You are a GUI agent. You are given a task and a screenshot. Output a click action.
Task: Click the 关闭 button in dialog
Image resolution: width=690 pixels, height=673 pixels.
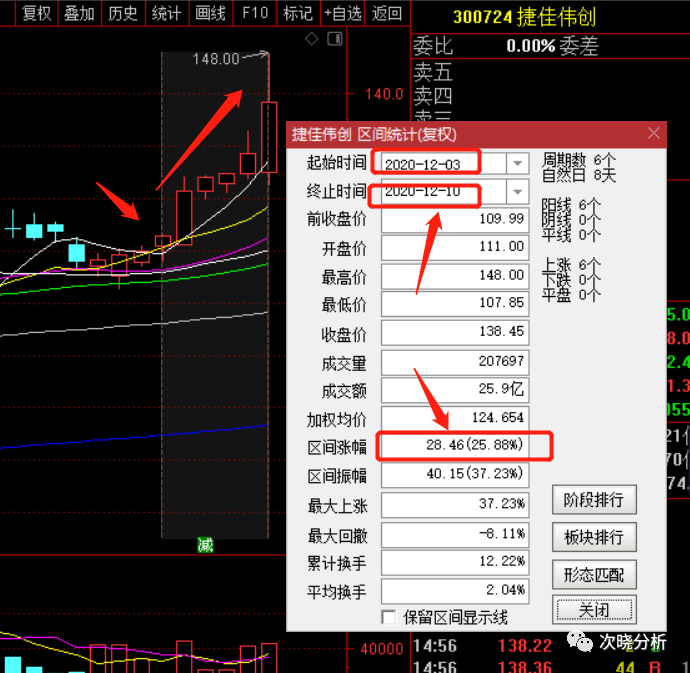point(594,610)
